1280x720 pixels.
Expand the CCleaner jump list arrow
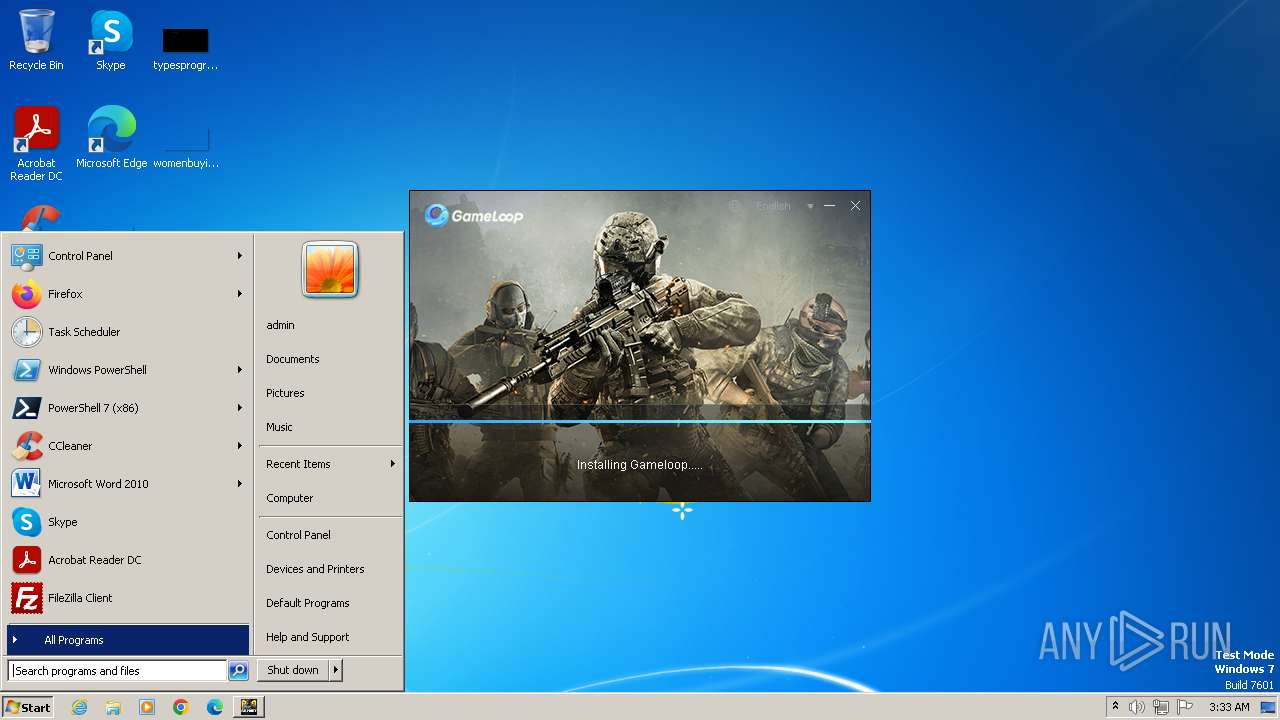(240, 446)
